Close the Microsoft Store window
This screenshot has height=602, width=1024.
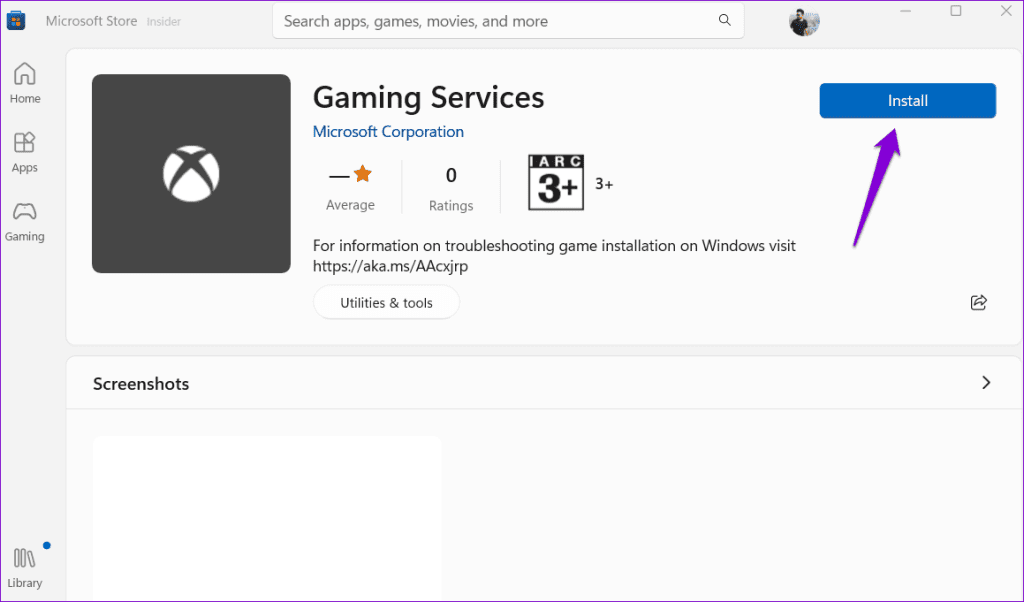pos(1006,11)
